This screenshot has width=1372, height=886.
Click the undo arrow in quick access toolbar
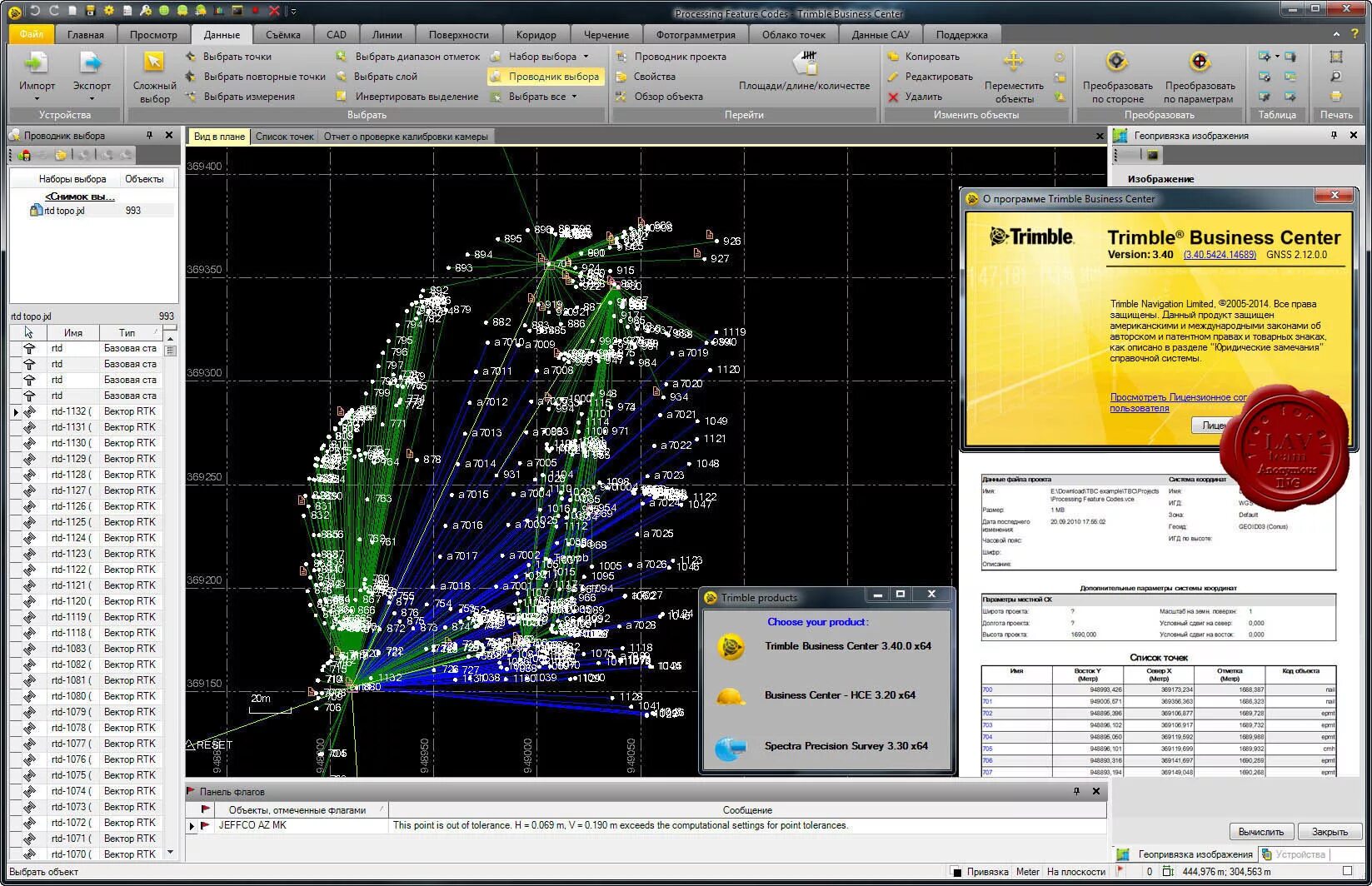pyautogui.click(x=35, y=11)
